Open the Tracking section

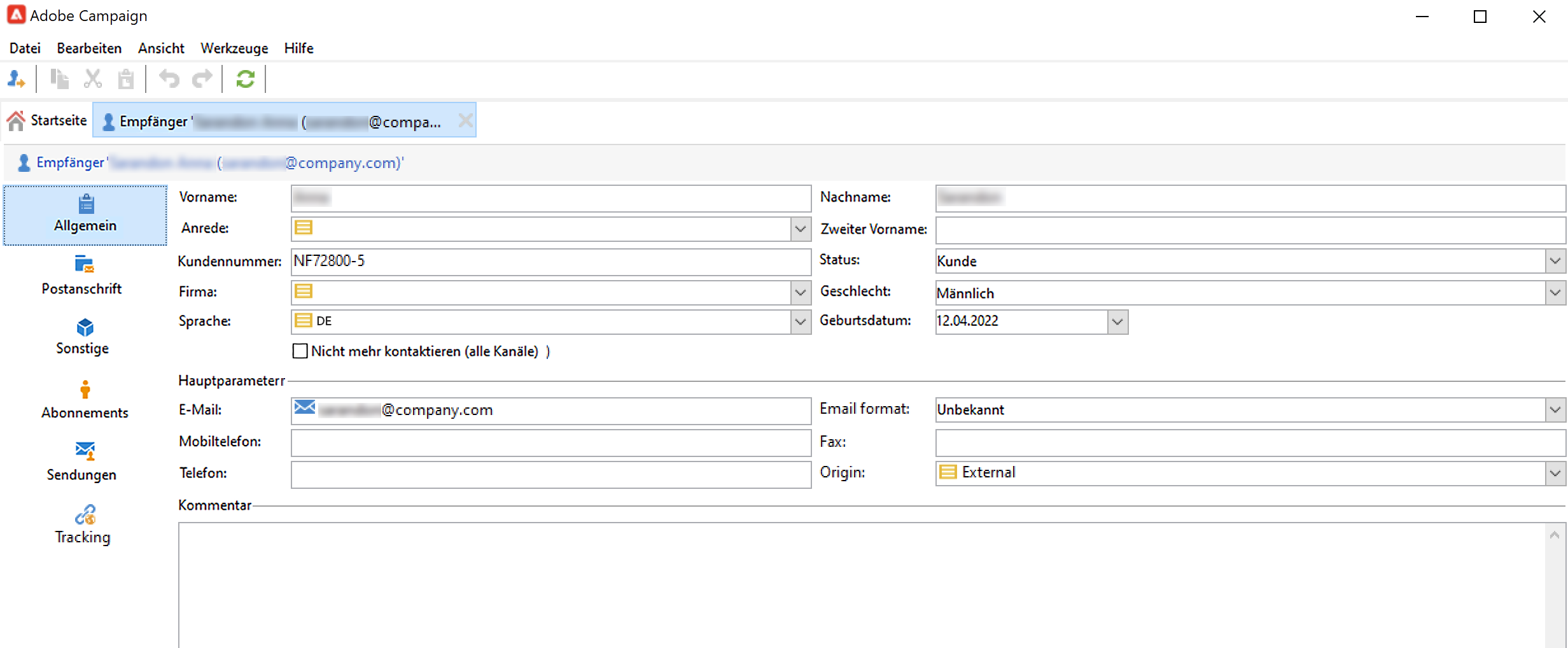(x=83, y=525)
